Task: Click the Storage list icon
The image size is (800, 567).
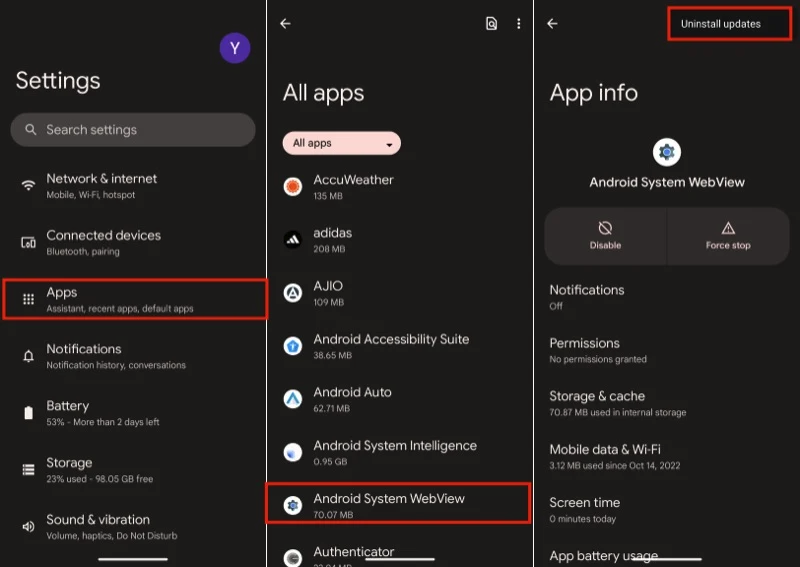Action: pyautogui.click(x=29, y=470)
